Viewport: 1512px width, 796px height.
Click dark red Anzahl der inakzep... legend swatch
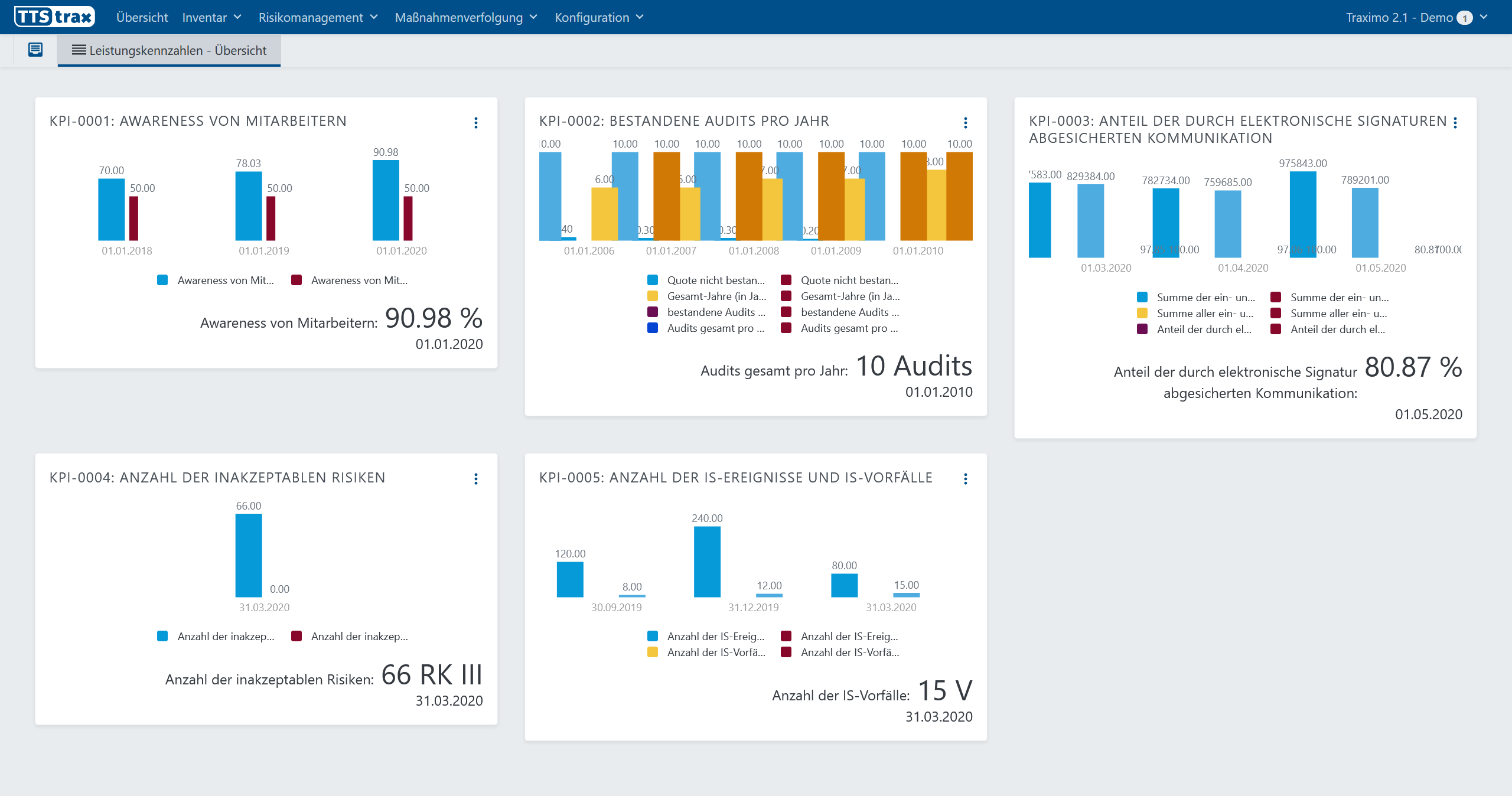pos(296,636)
